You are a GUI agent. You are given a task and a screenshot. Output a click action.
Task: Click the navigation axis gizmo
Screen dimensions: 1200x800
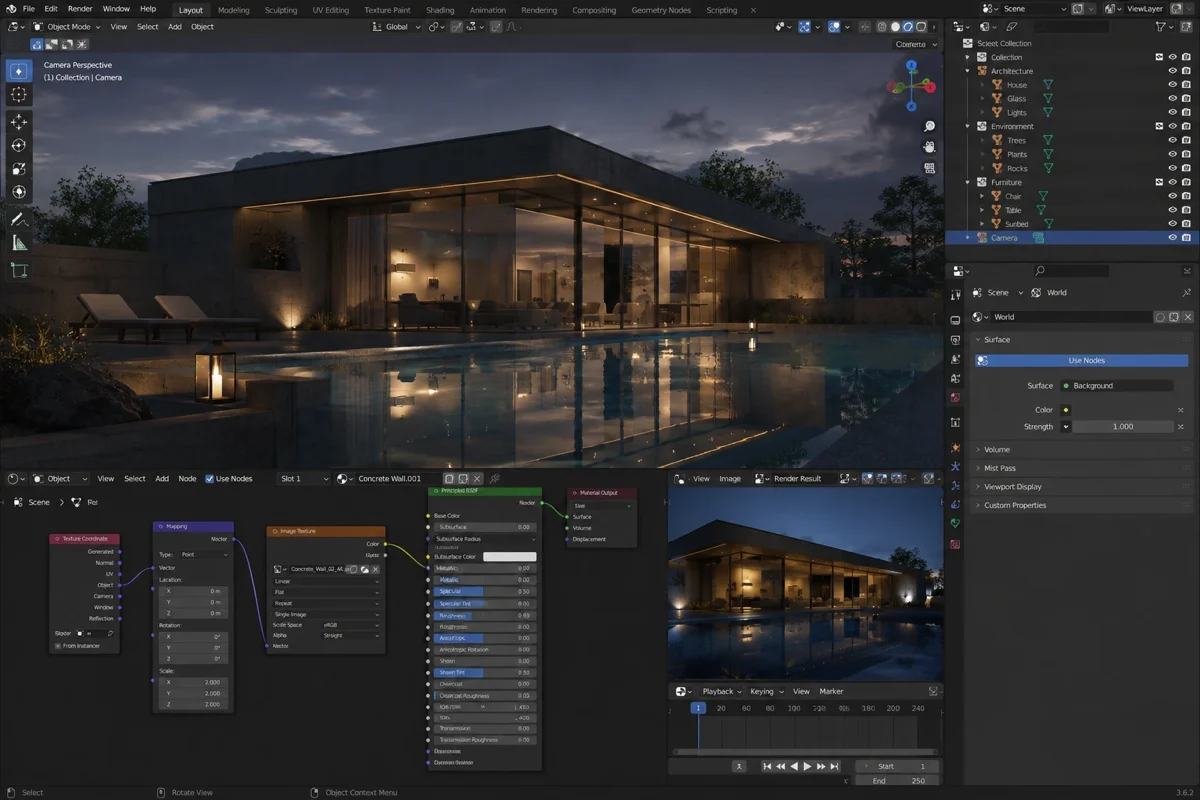point(911,85)
